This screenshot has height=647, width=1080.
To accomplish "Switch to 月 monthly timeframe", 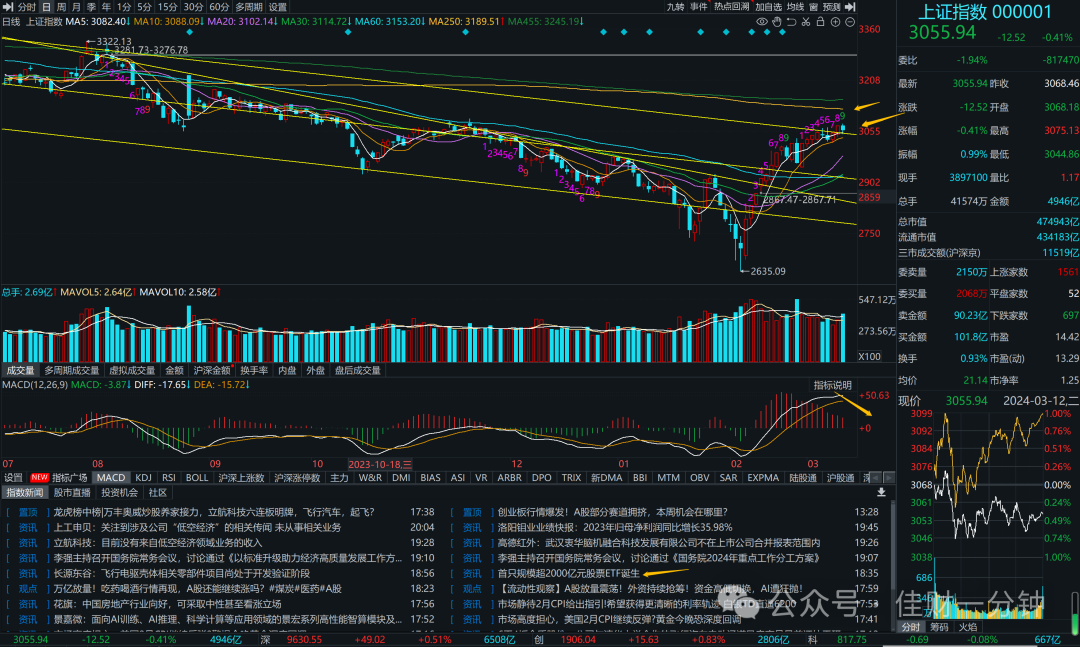I will [x=76, y=7].
